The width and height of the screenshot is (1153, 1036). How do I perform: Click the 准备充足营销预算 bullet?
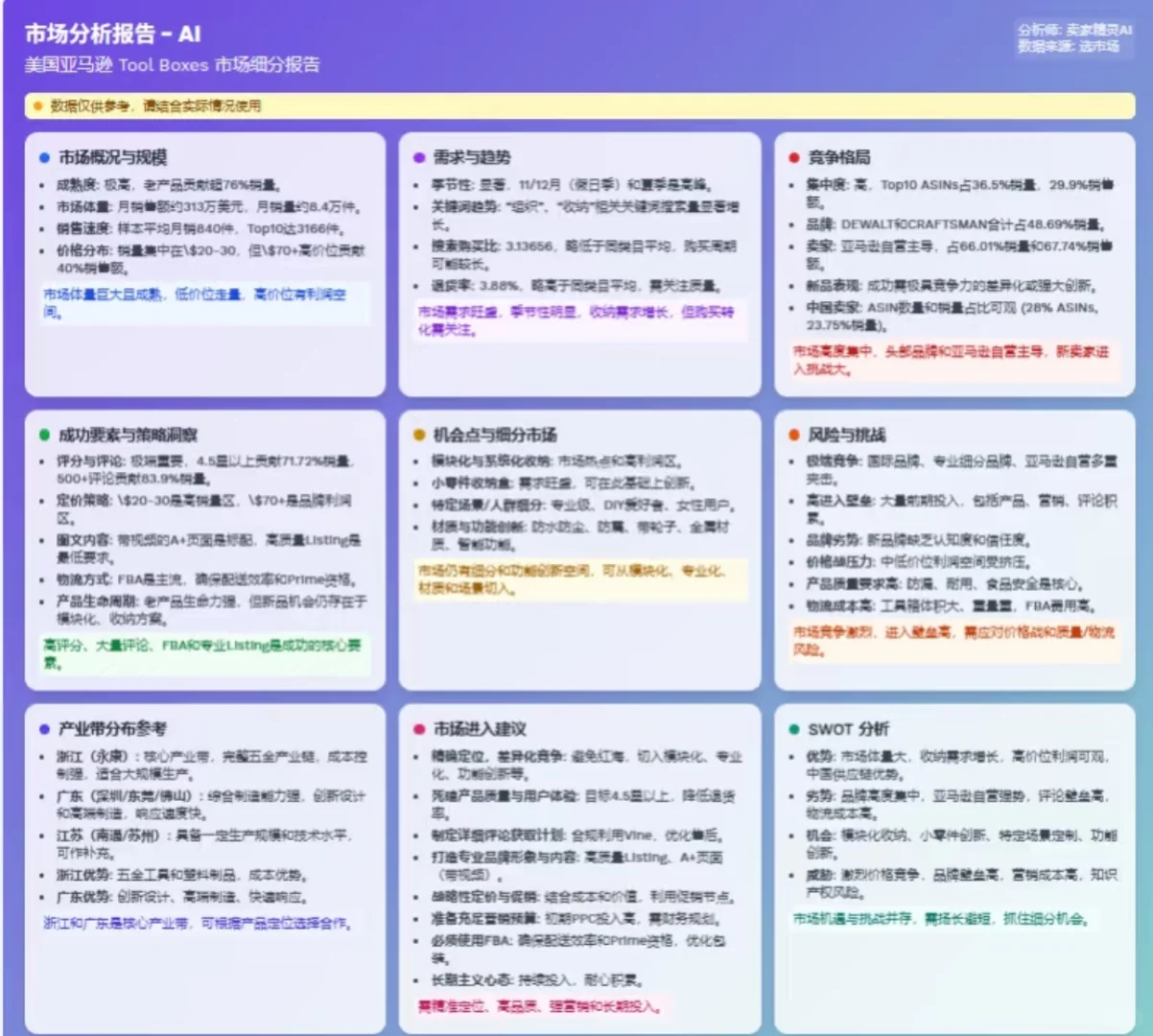(576, 918)
